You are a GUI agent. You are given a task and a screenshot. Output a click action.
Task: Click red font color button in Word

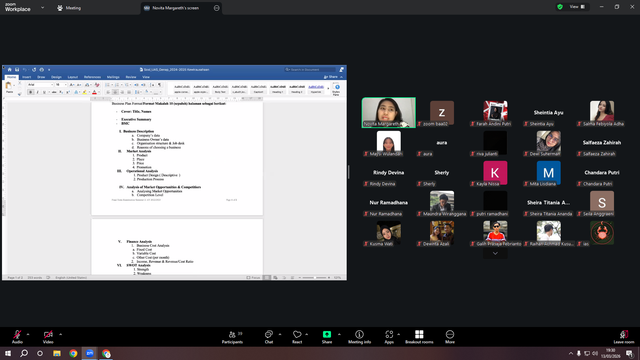pyautogui.click(x=94, y=92)
